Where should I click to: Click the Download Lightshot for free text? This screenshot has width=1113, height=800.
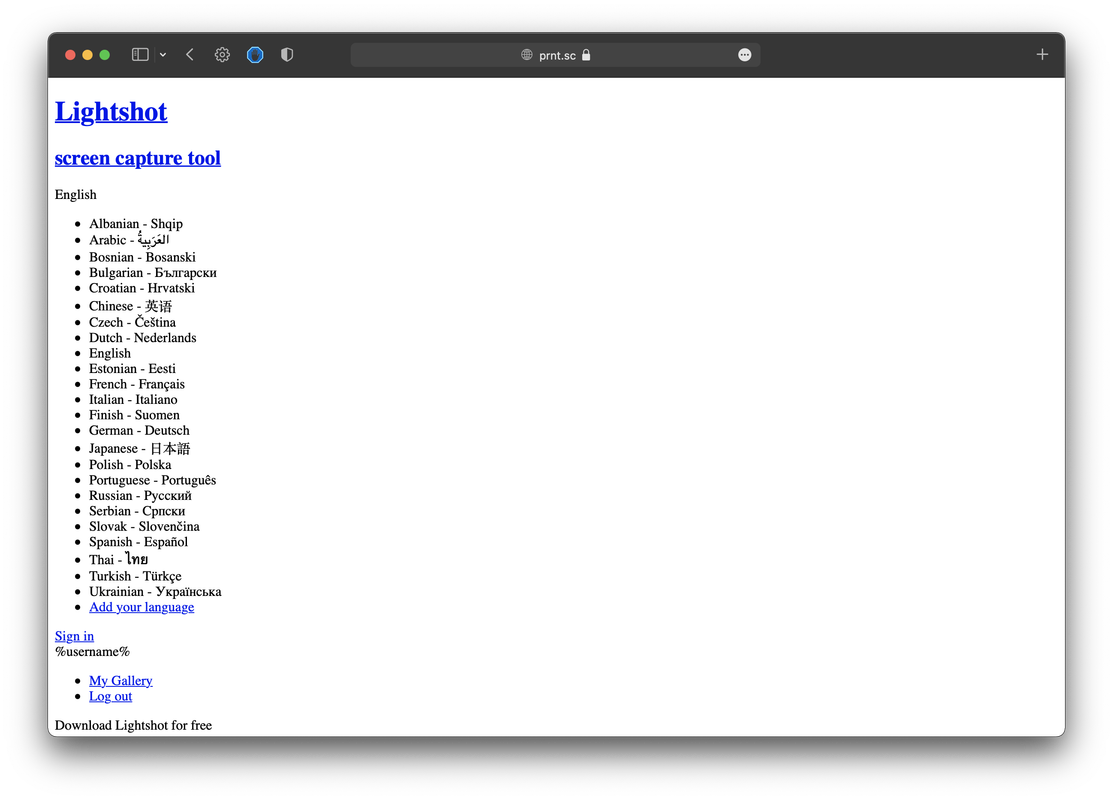coord(133,725)
